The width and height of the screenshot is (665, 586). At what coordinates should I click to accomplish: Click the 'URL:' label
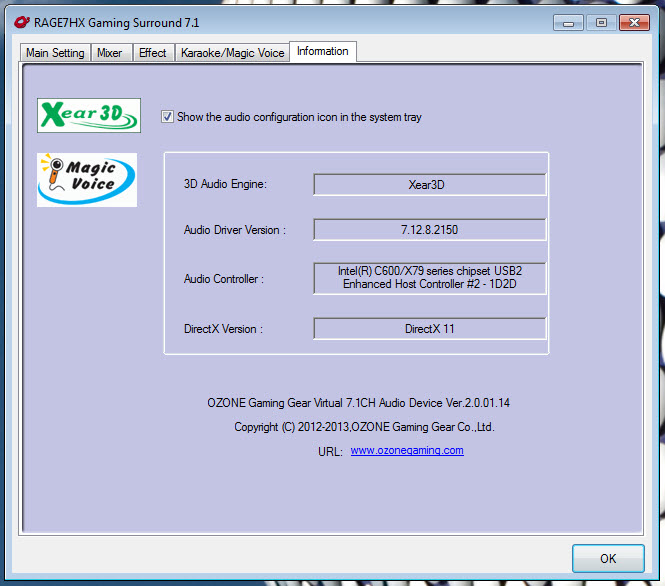point(330,452)
